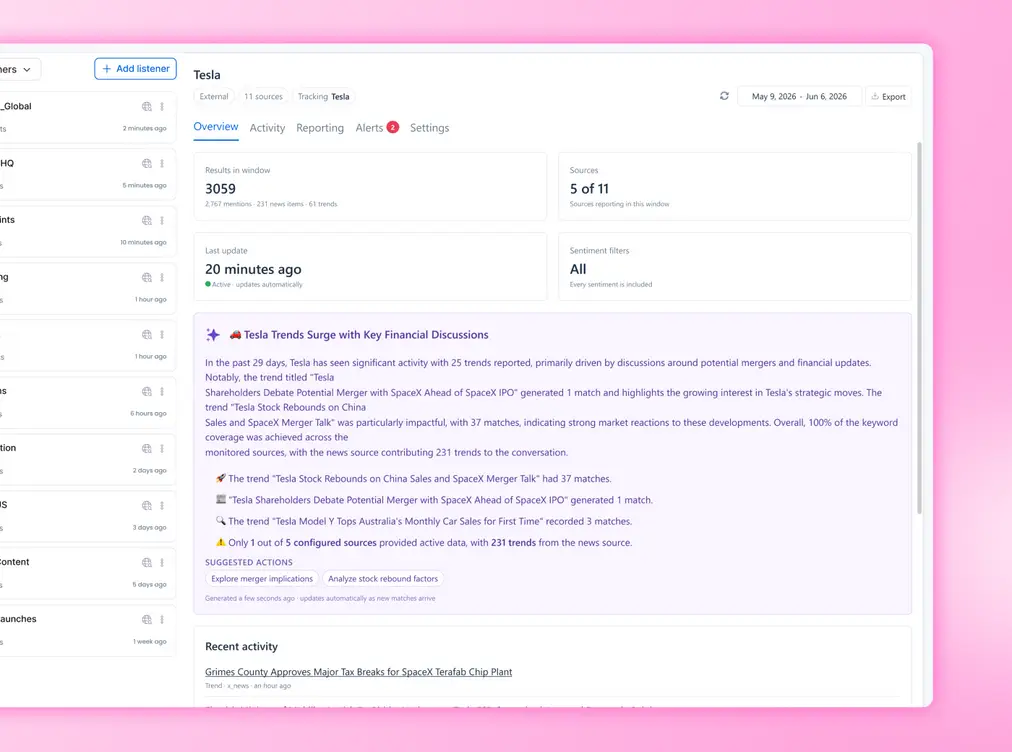Click the Generated a few seconds ago note
Viewport: 1012px width, 752px height.
point(320,598)
